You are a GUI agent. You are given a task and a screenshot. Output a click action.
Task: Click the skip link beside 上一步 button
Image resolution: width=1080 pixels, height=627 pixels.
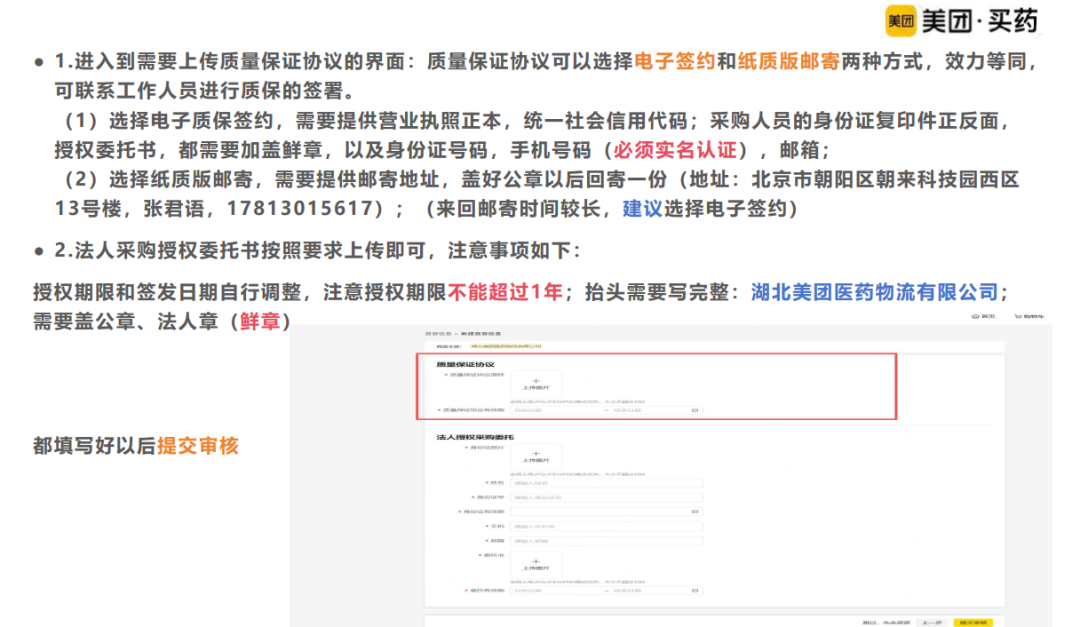pyautogui.click(x=886, y=622)
